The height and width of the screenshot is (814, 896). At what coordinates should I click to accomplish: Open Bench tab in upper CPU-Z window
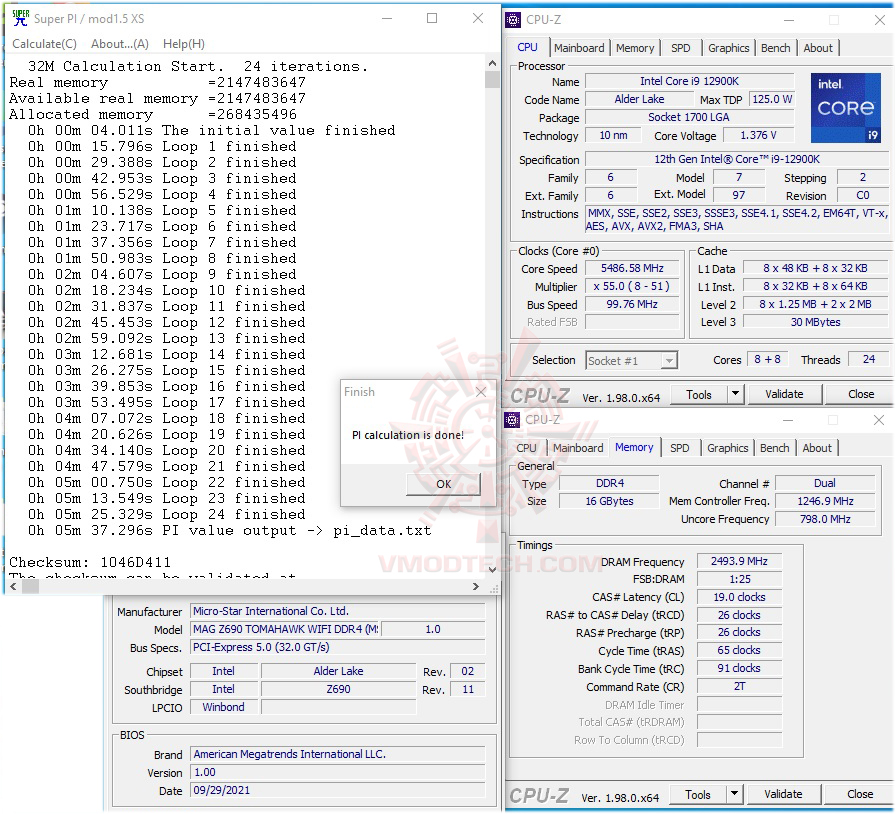(775, 48)
